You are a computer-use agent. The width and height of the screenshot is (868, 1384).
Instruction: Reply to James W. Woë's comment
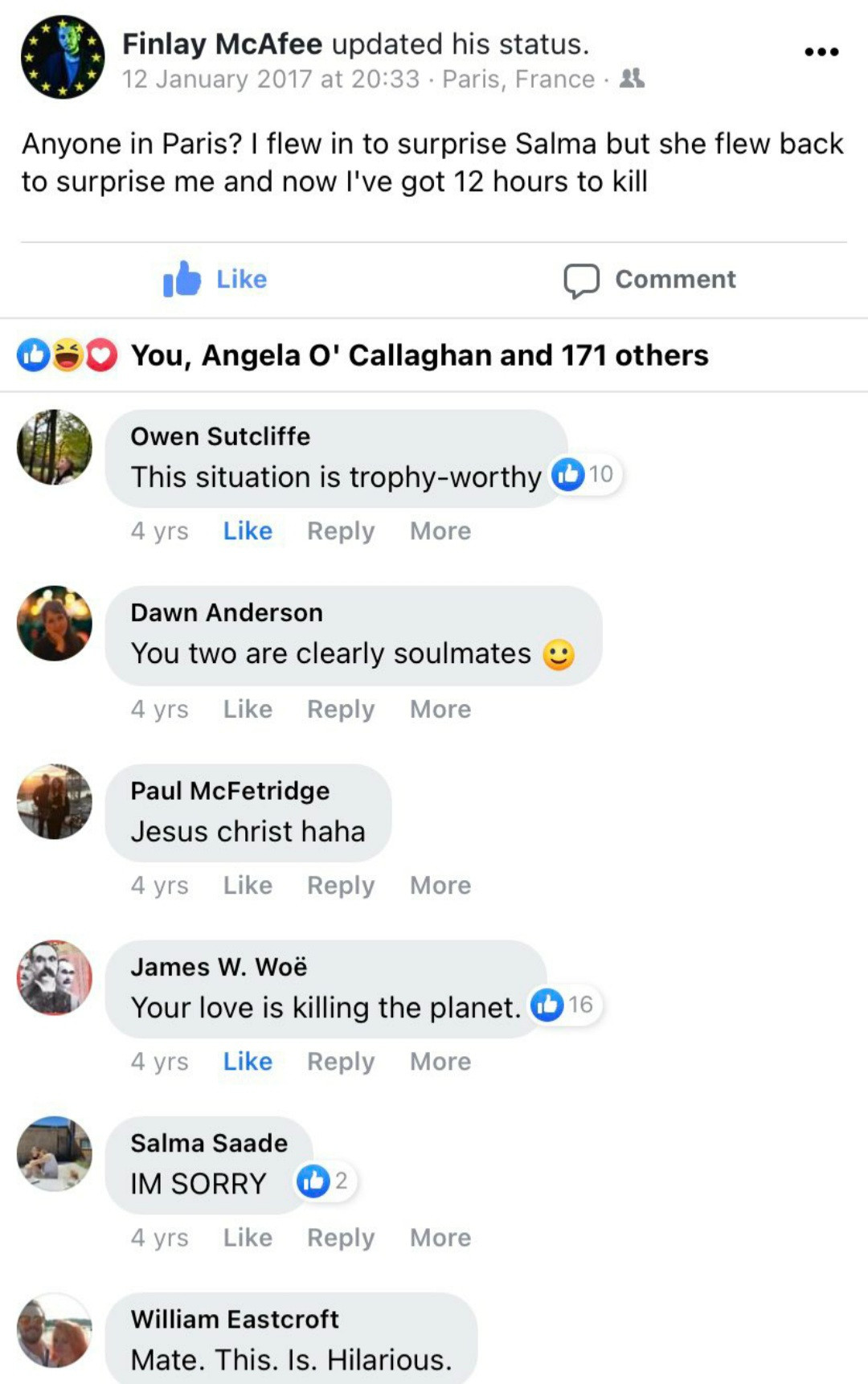click(341, 1062)
